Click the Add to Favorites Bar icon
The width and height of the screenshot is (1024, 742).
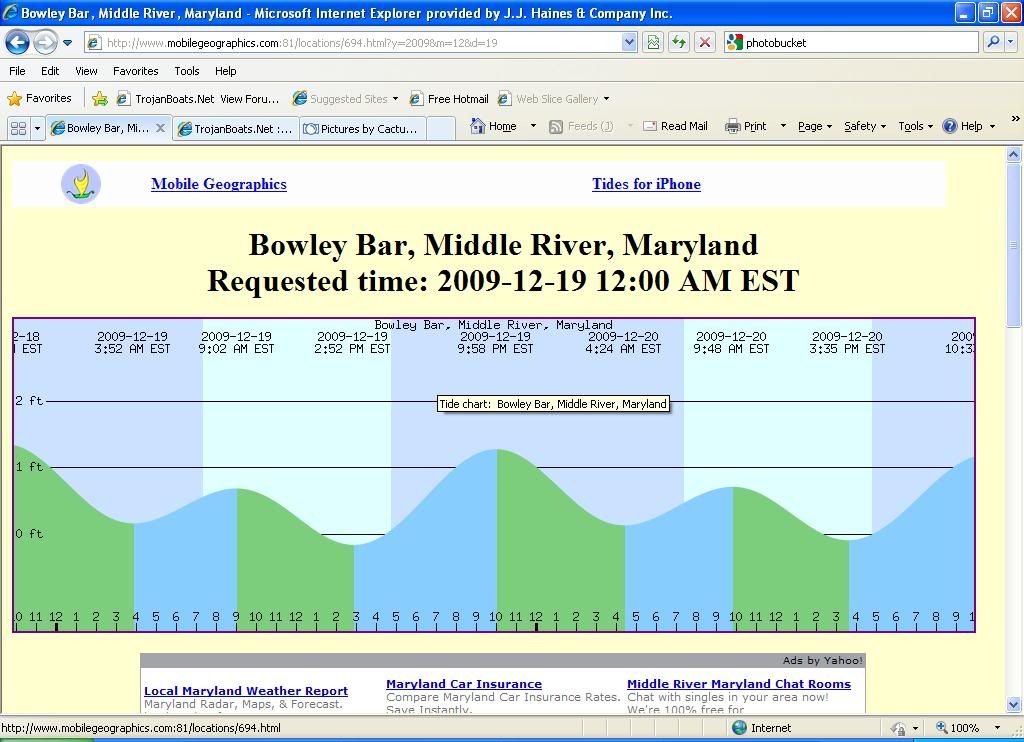click(100, 99)
